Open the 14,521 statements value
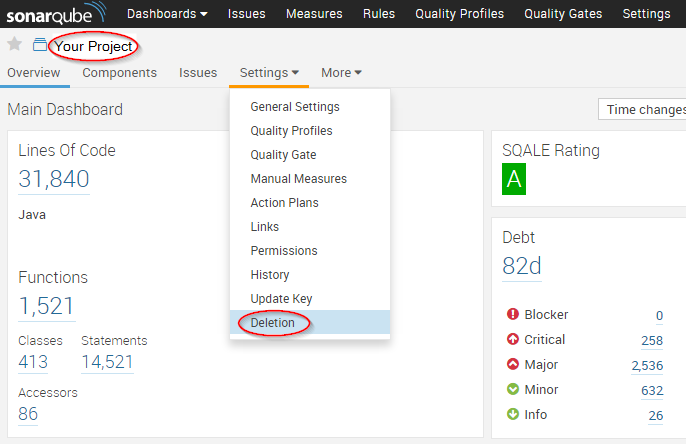The image size is (686, 444). [107, 362]
